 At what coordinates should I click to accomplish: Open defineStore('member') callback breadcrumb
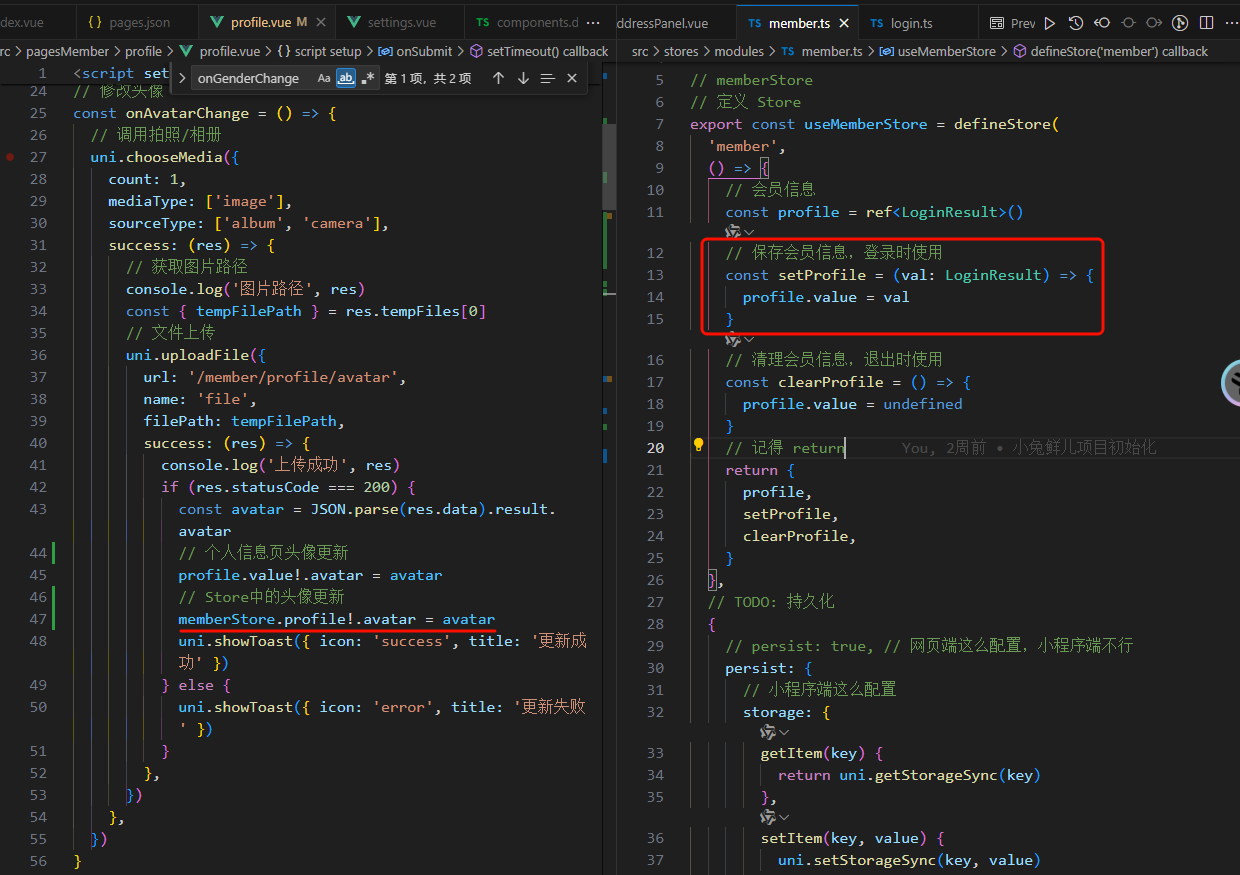1110,51
